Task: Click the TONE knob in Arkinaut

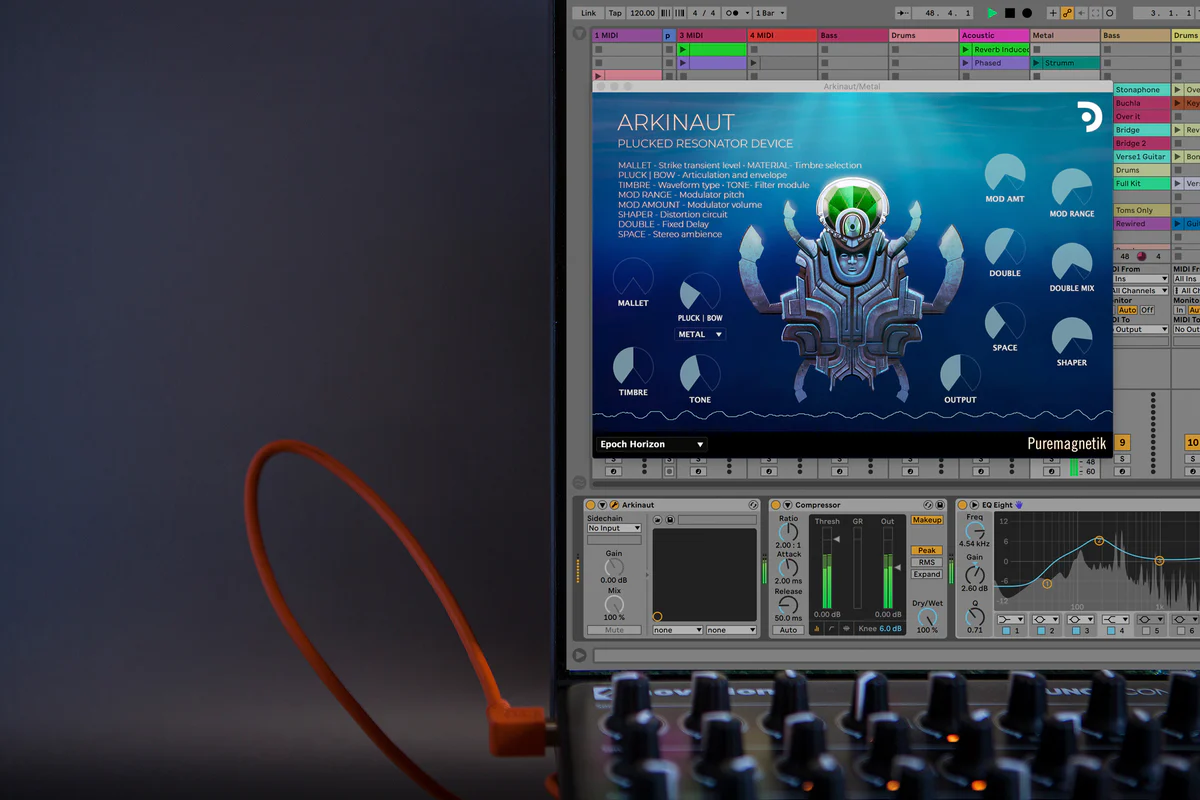Action: [x=700, y=375]
